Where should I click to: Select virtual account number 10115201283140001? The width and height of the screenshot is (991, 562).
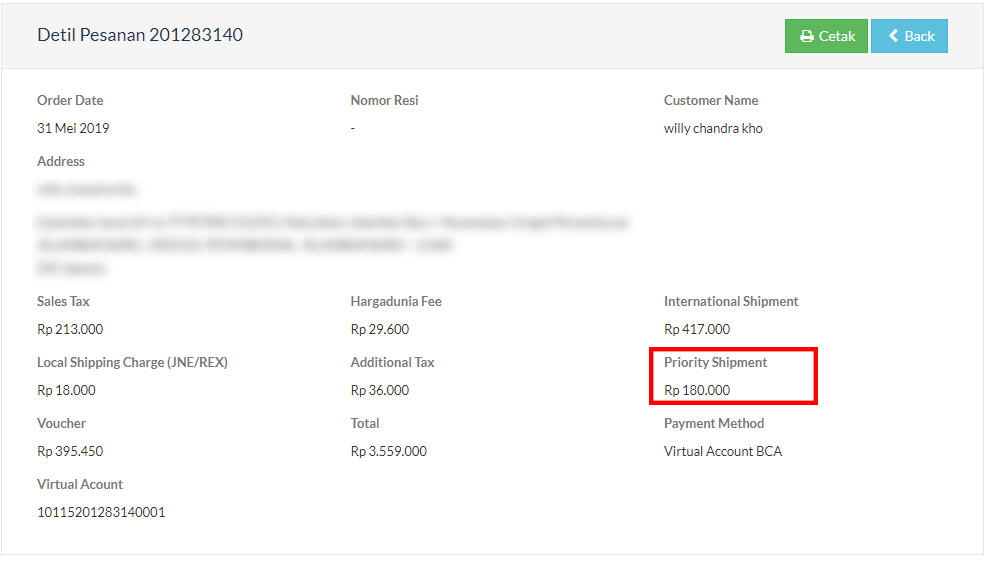[101, 512]
